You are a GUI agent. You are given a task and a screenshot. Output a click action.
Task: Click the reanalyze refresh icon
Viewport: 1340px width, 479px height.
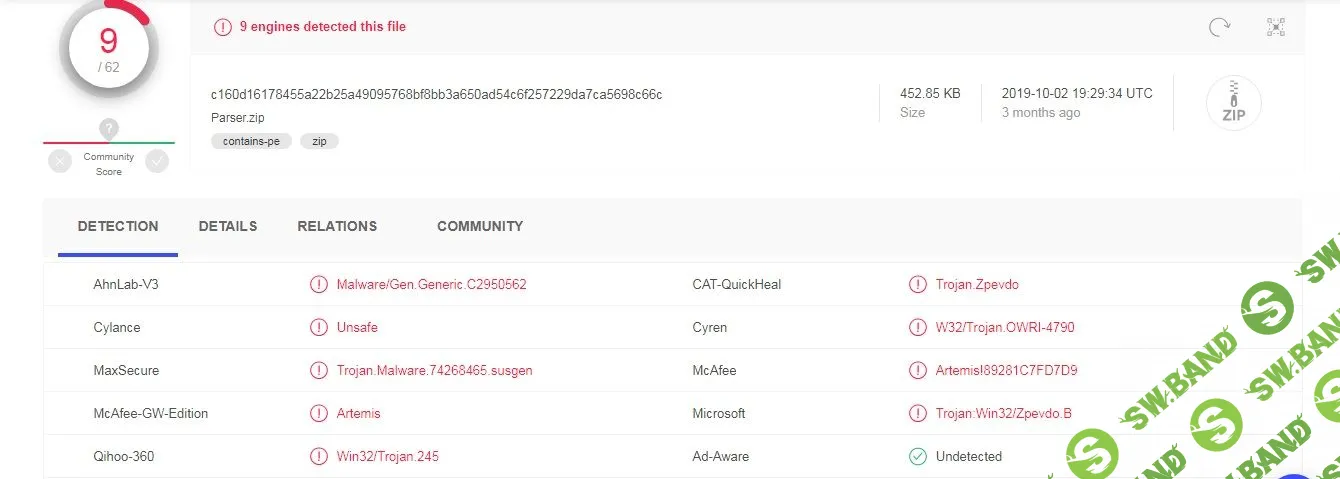(1219, 27)
